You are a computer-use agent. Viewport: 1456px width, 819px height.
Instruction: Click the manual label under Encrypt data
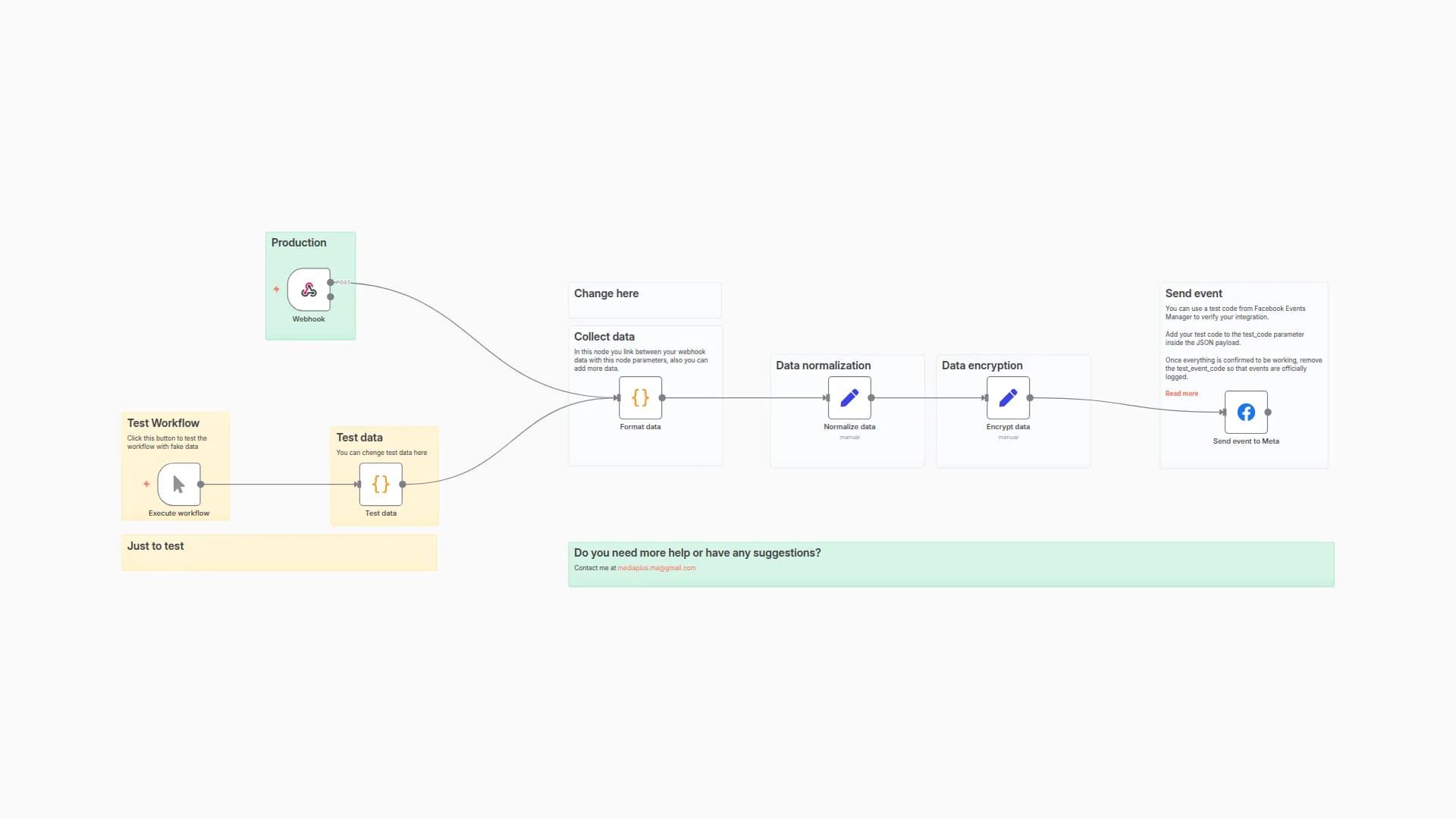point(1008,437)
